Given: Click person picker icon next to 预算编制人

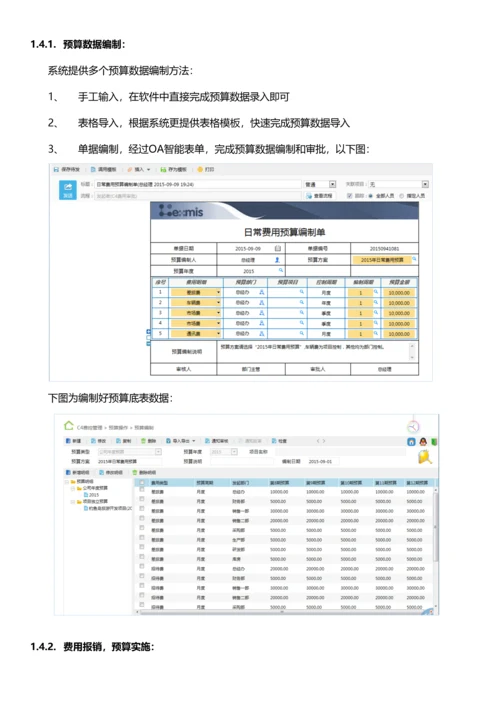Looking at the screenshot, I should (x=277, y=260).
